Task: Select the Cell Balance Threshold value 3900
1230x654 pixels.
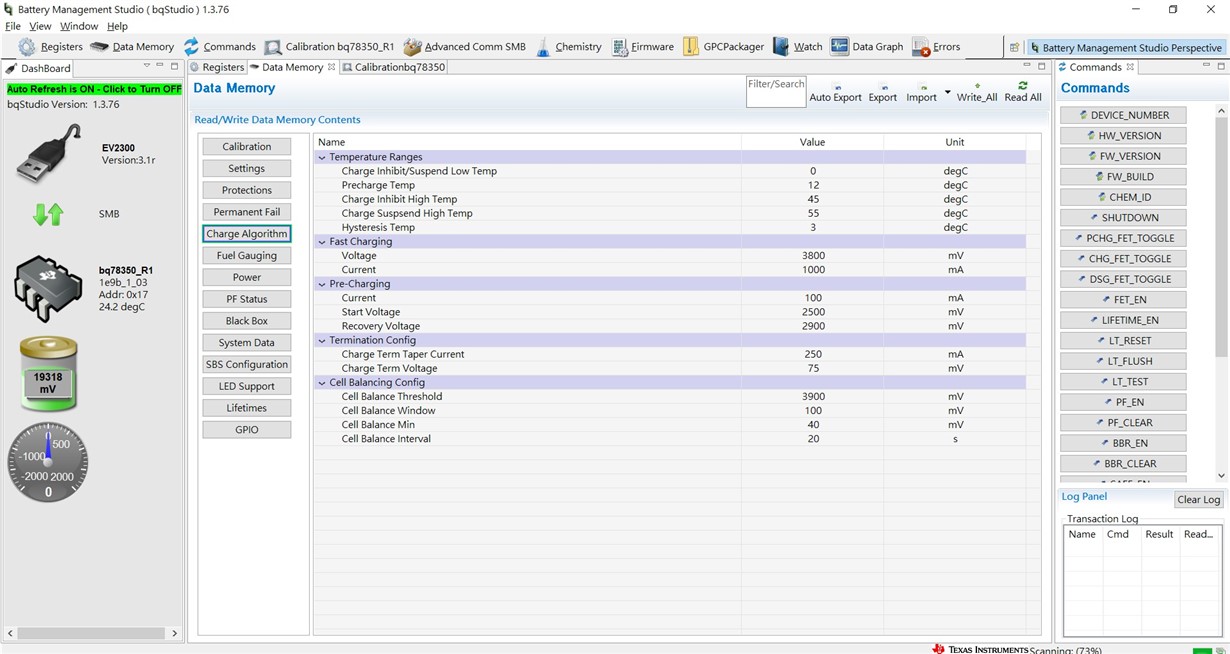Action: (x=812, y=397)
